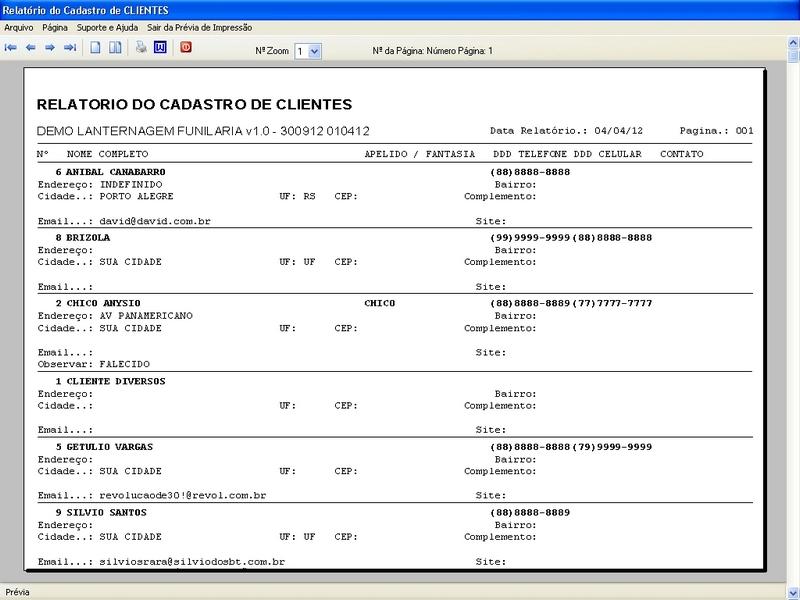800x600 pixels.
Task: Click the Pagina.: 001 text
Action: point(716,131)
